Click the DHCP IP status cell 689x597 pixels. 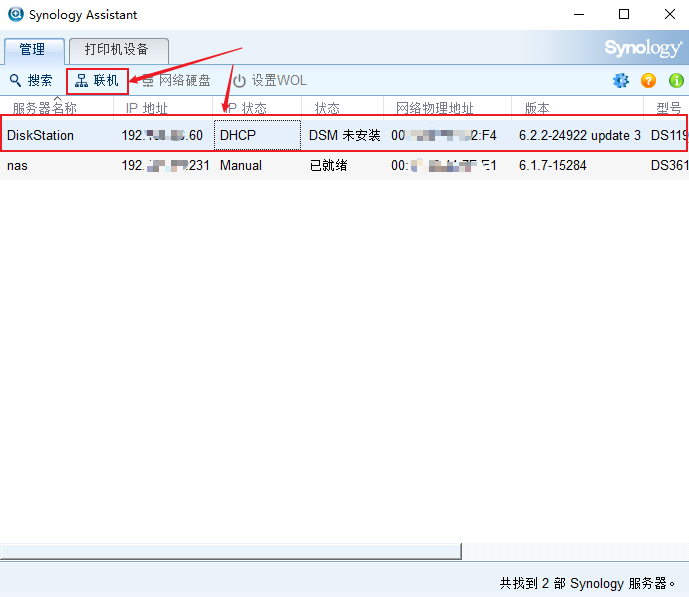(x=257, y=135)
